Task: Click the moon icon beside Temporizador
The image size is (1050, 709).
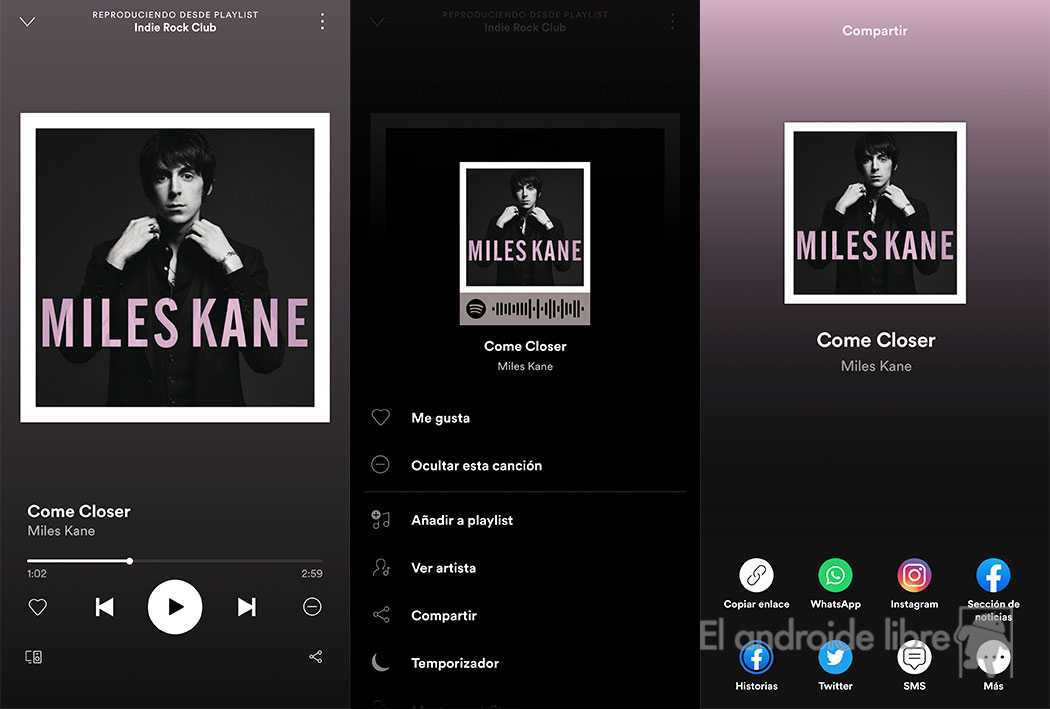Action: coord(380,662)
